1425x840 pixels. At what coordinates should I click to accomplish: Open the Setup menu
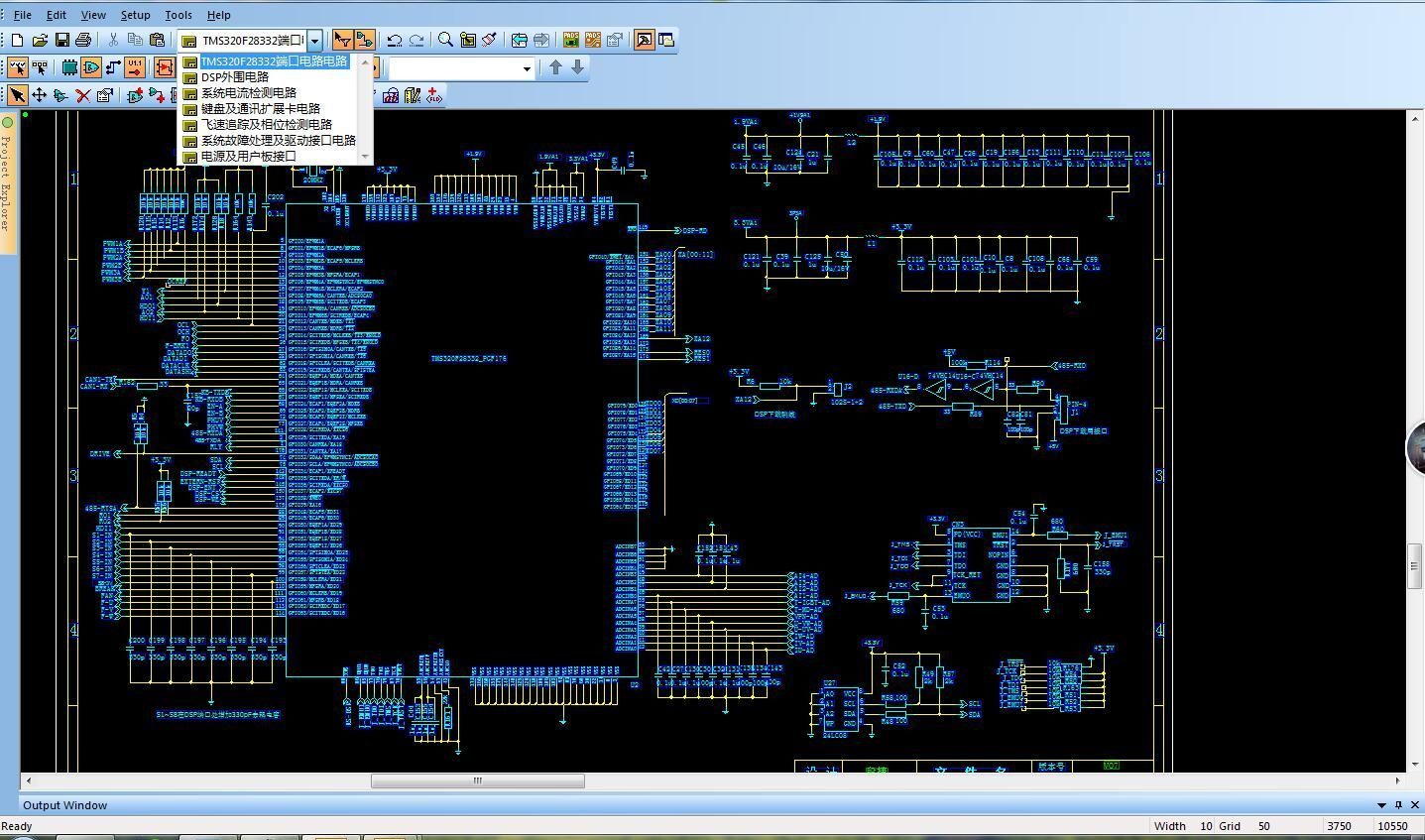[x=135, y=15]
